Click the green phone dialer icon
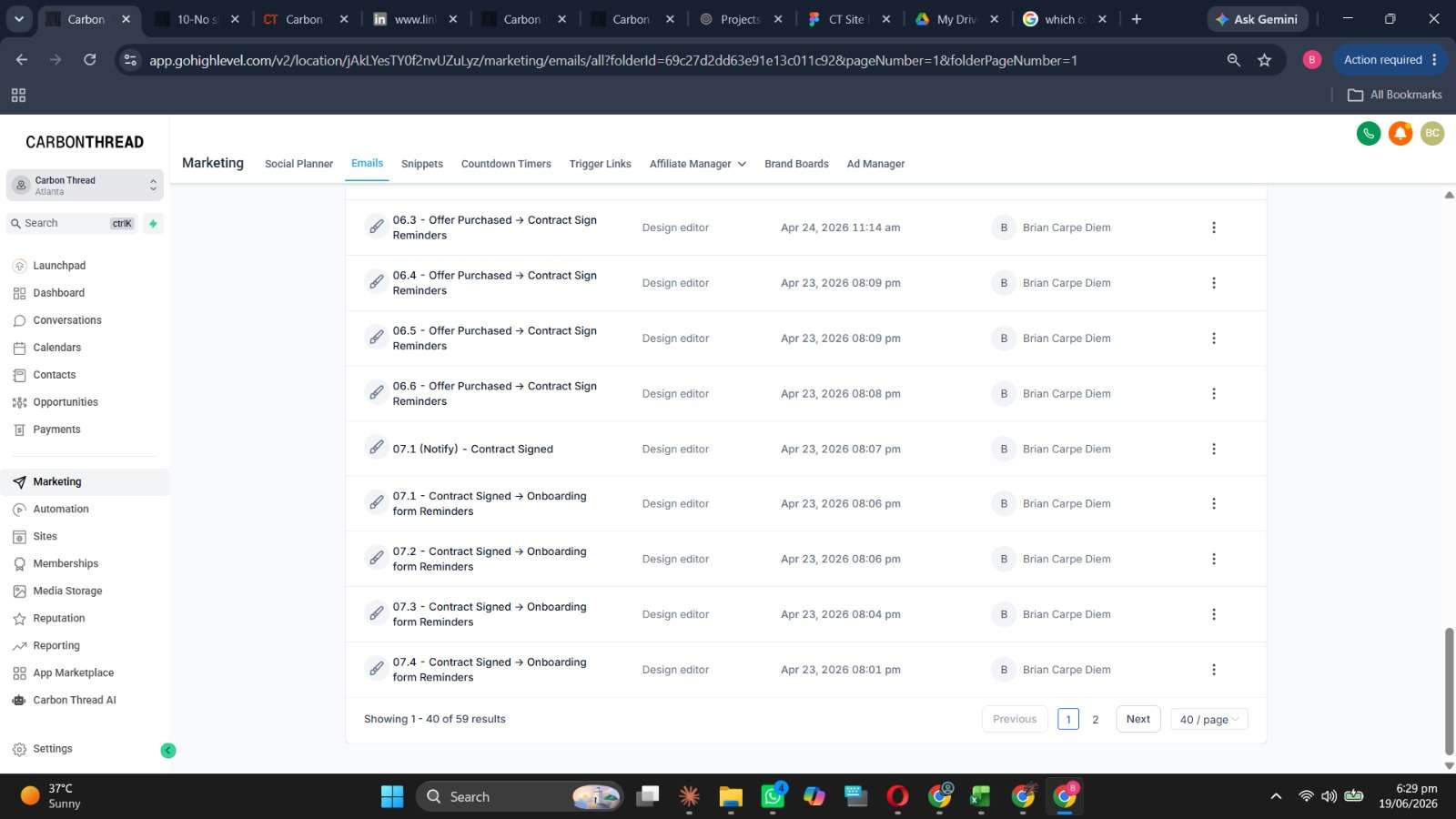This screenshot has width=1456, height=819. click(x=1368, y=134)
